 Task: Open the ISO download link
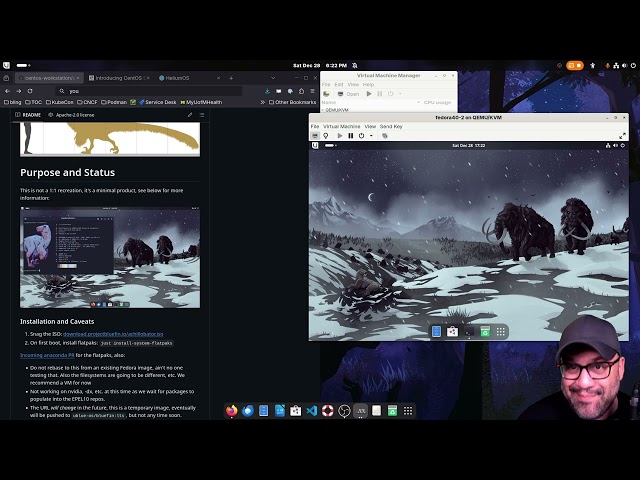coord(113,334)
